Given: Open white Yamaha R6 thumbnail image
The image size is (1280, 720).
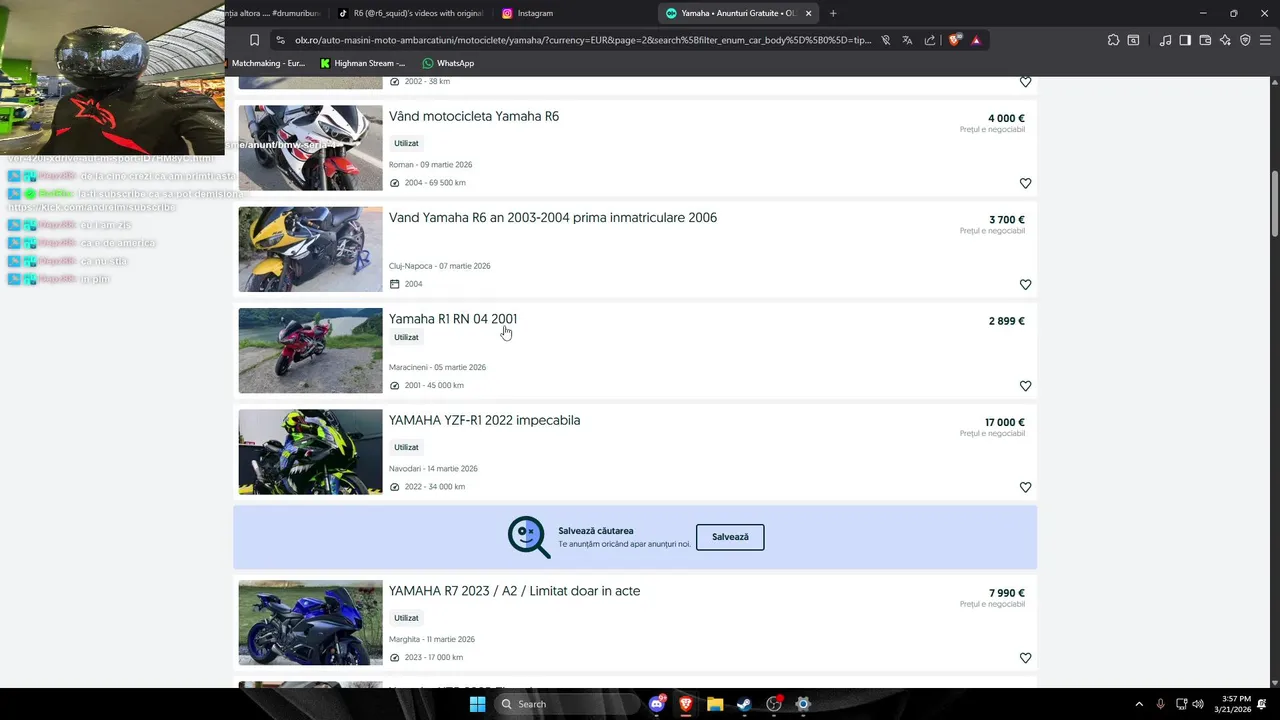Looking at the screenshot, I should tap(310, 148).
